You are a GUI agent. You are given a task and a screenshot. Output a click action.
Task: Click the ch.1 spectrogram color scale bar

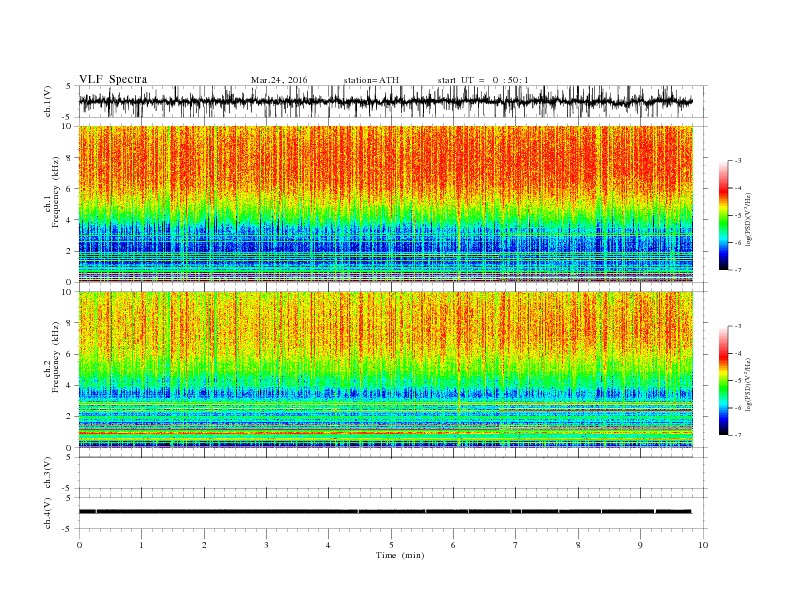point(724,215)
